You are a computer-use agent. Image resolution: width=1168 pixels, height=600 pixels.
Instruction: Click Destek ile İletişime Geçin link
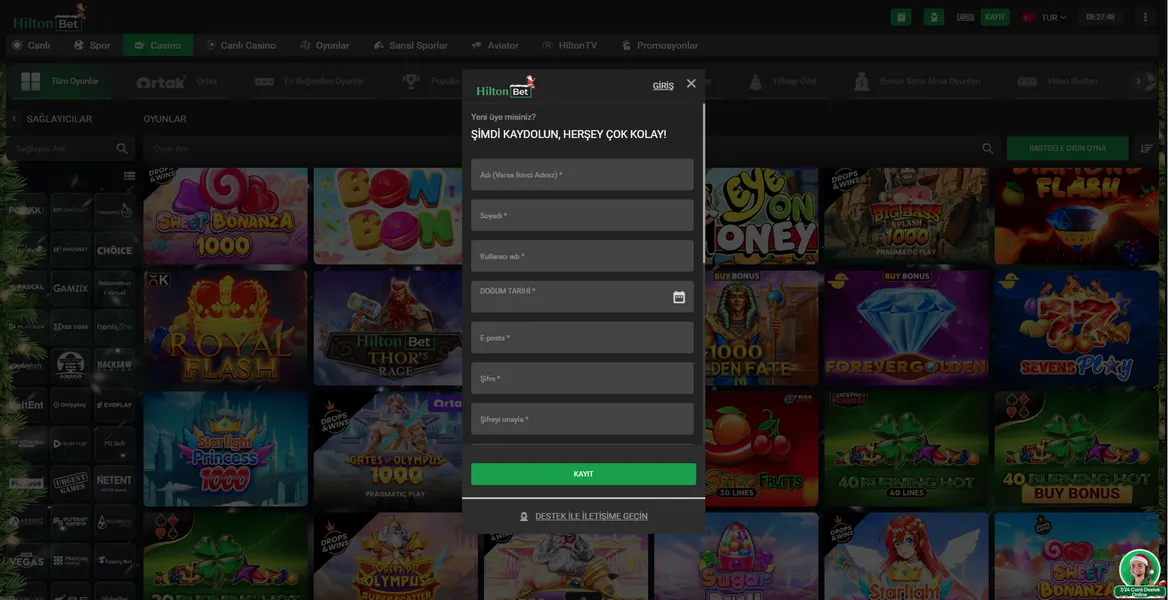(x=591, y=516)
